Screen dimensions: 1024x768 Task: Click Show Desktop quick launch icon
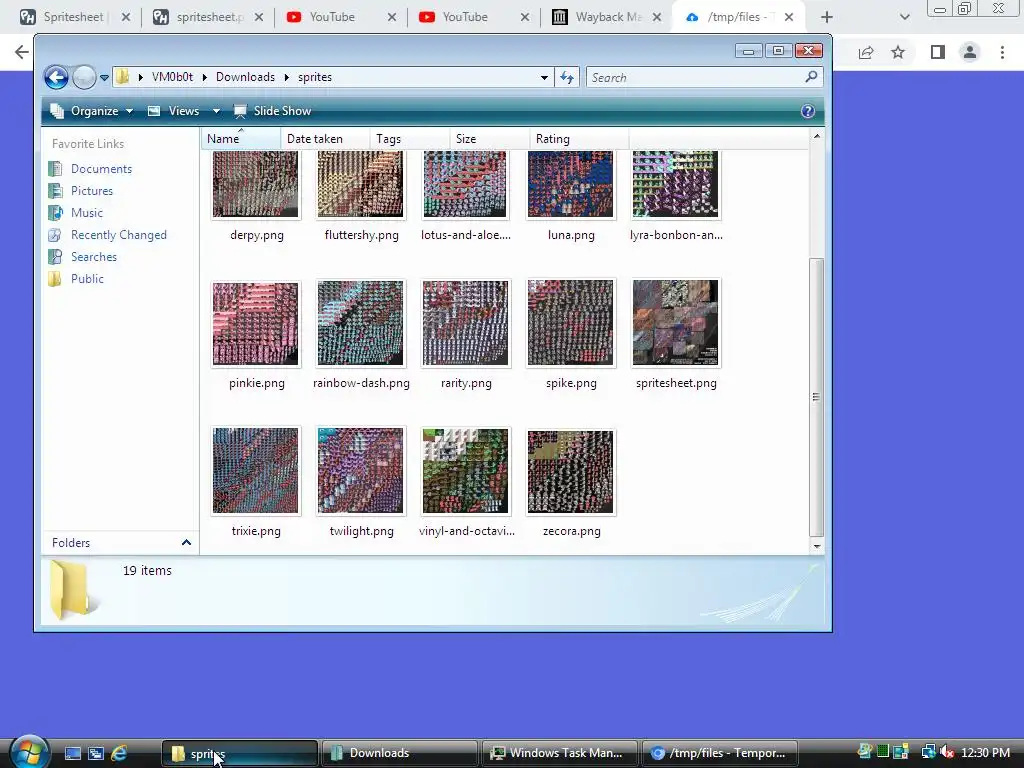[x=72, y=753]
